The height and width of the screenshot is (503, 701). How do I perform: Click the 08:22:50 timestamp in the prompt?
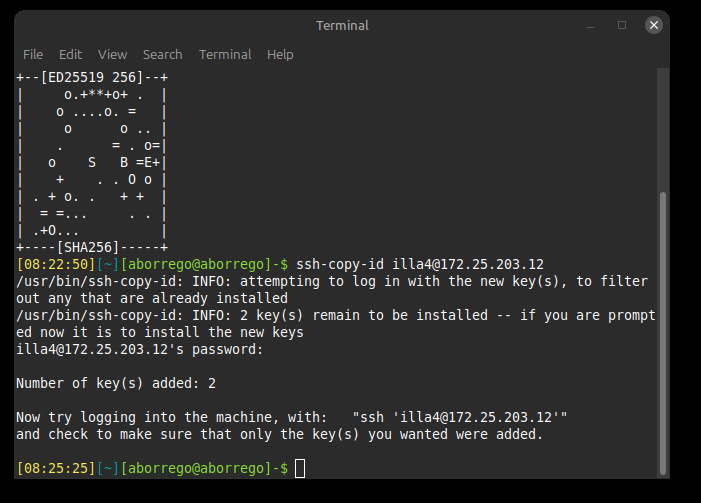coord(57,264)
